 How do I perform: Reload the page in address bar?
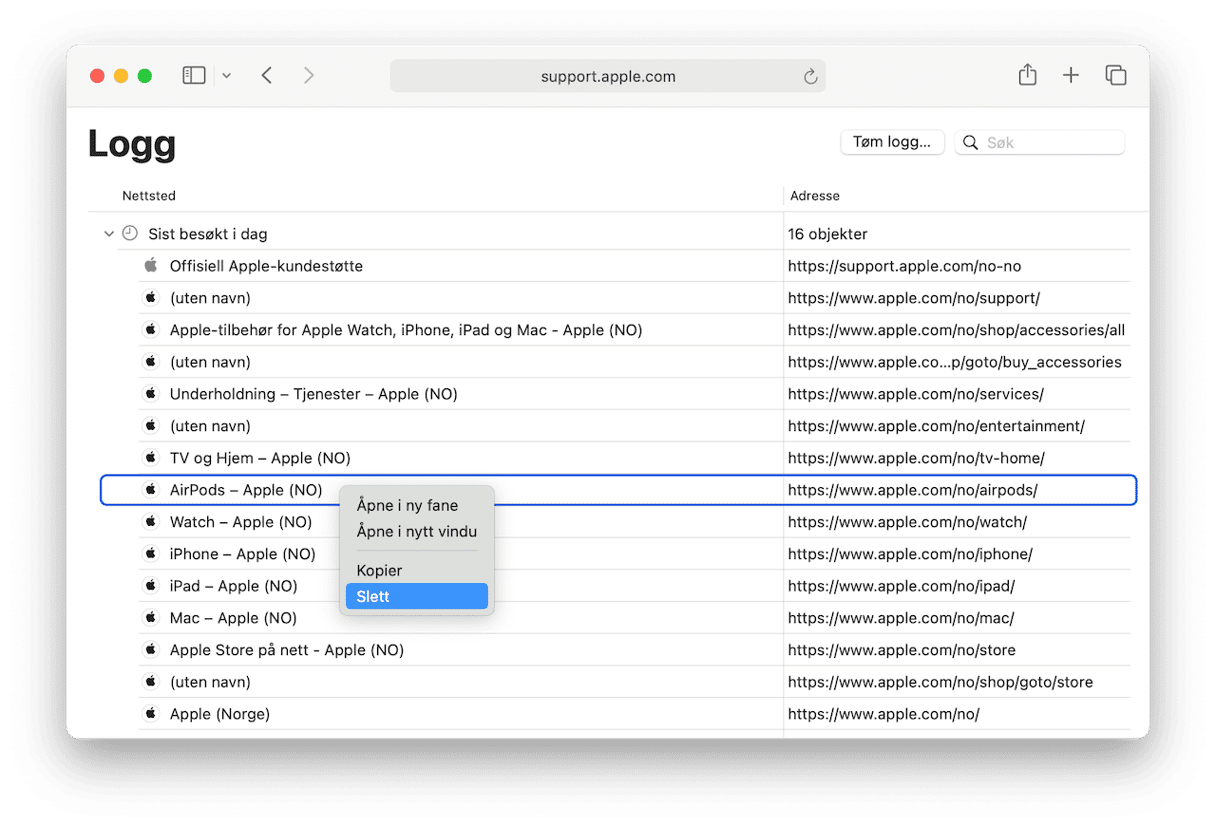810,77
